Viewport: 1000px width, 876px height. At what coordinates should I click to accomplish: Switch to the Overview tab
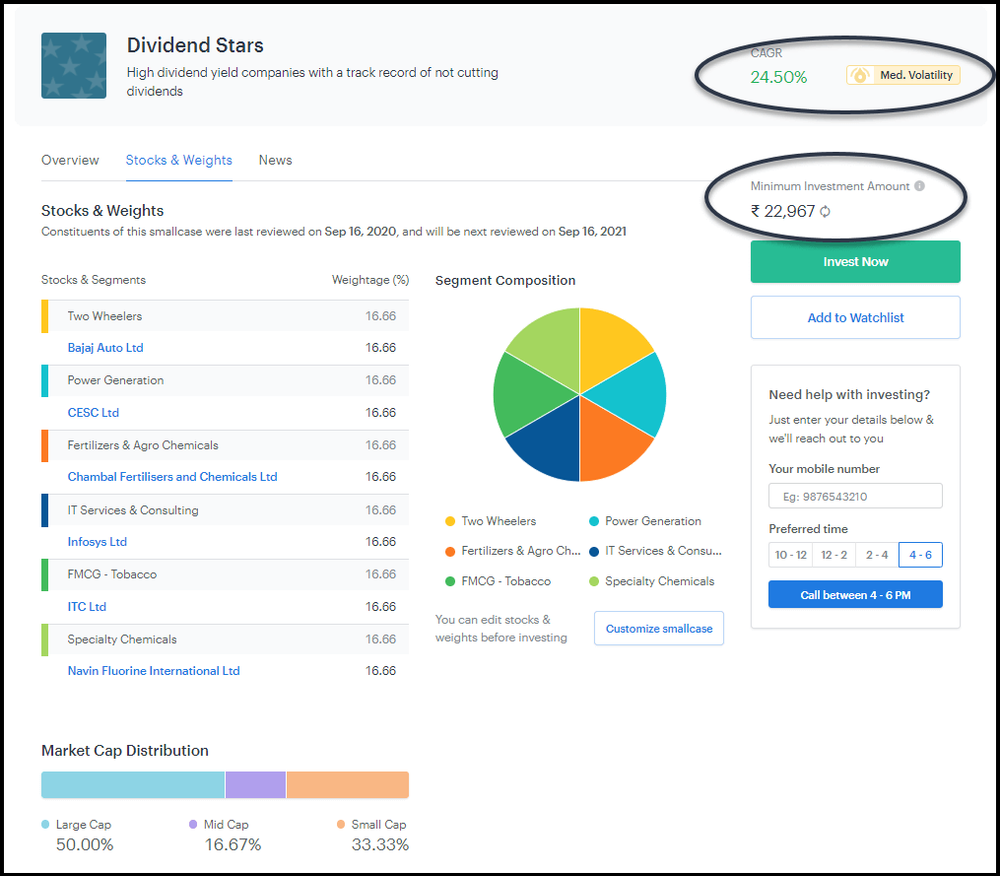(x=70, y=160)
